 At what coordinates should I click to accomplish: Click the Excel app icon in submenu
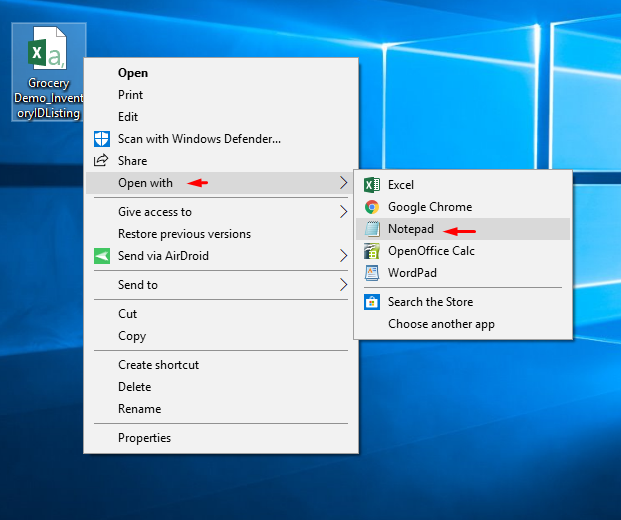[372, 185]
